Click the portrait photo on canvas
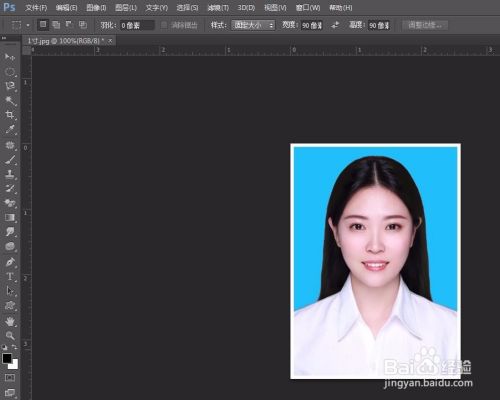 coord(376,261)
